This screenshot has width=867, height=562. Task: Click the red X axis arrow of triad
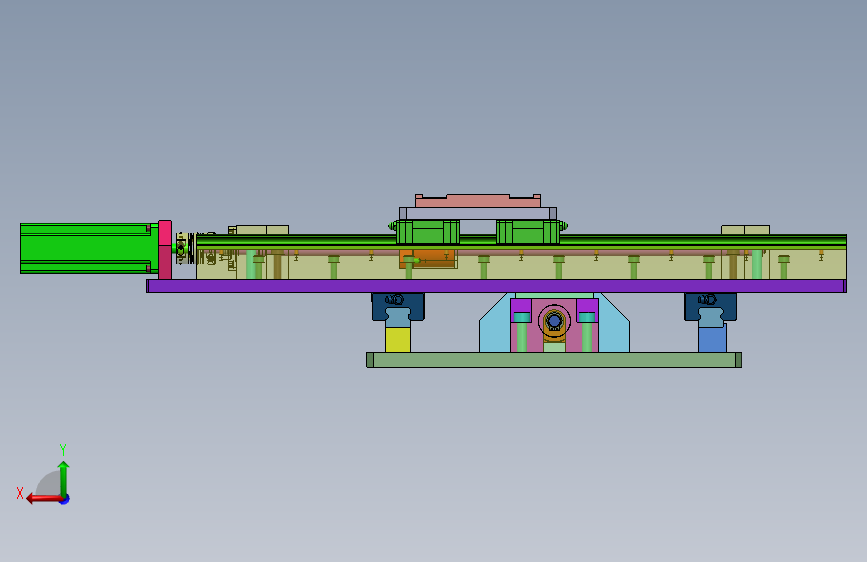click(44, 499)
